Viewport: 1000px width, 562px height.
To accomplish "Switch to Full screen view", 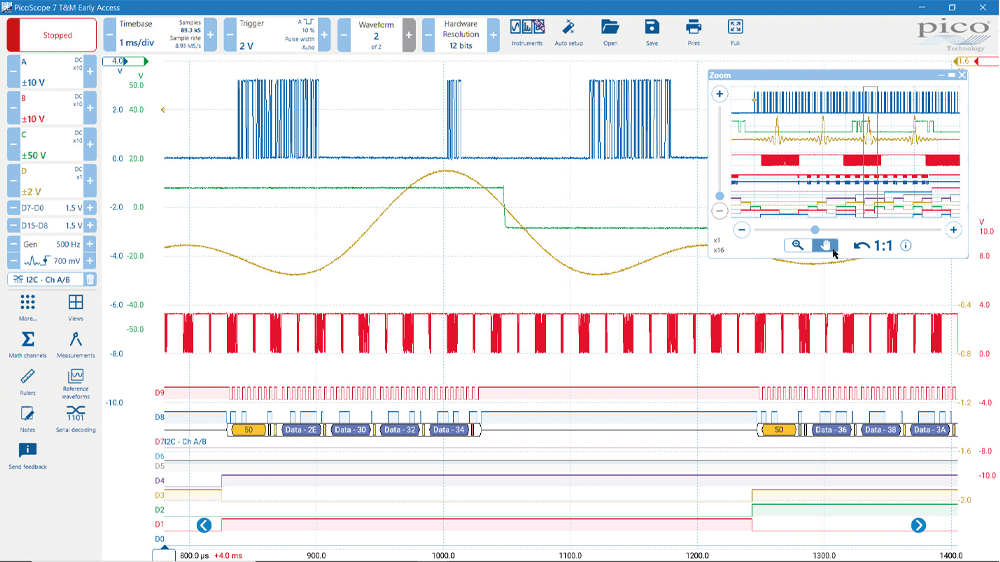I will 735,33.
